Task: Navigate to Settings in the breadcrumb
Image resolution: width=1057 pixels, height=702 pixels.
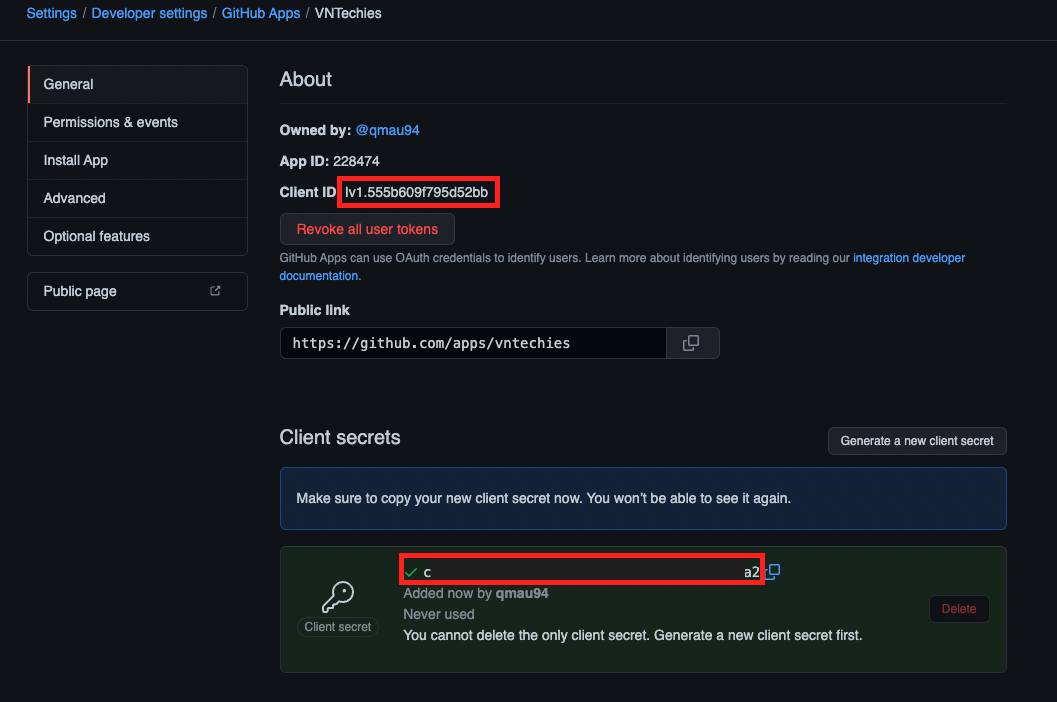Action: [x=52, y=13]
